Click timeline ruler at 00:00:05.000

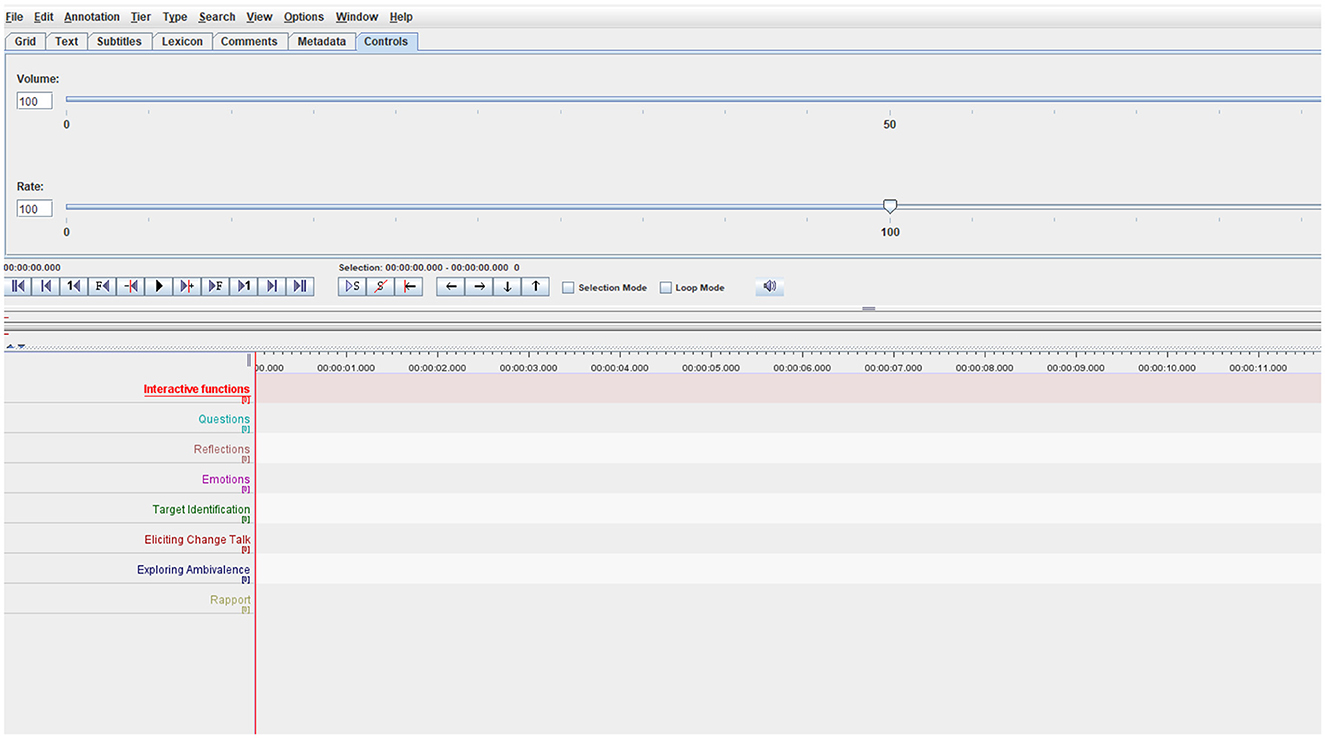tap(711, 367)
